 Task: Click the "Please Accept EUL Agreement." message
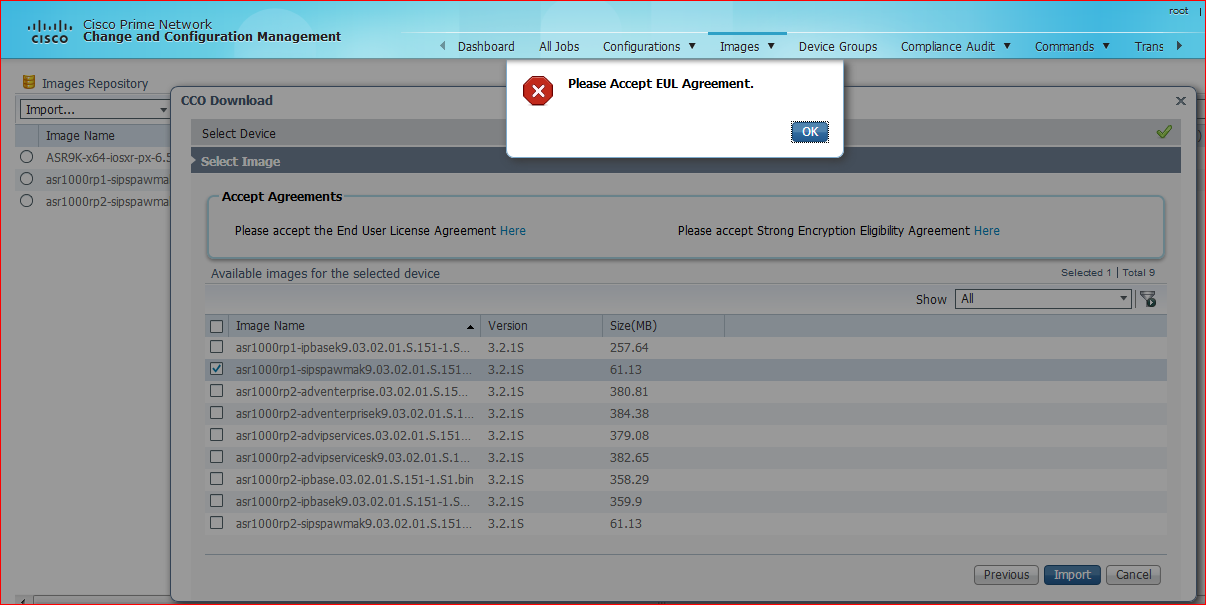[x=661, y=84]
